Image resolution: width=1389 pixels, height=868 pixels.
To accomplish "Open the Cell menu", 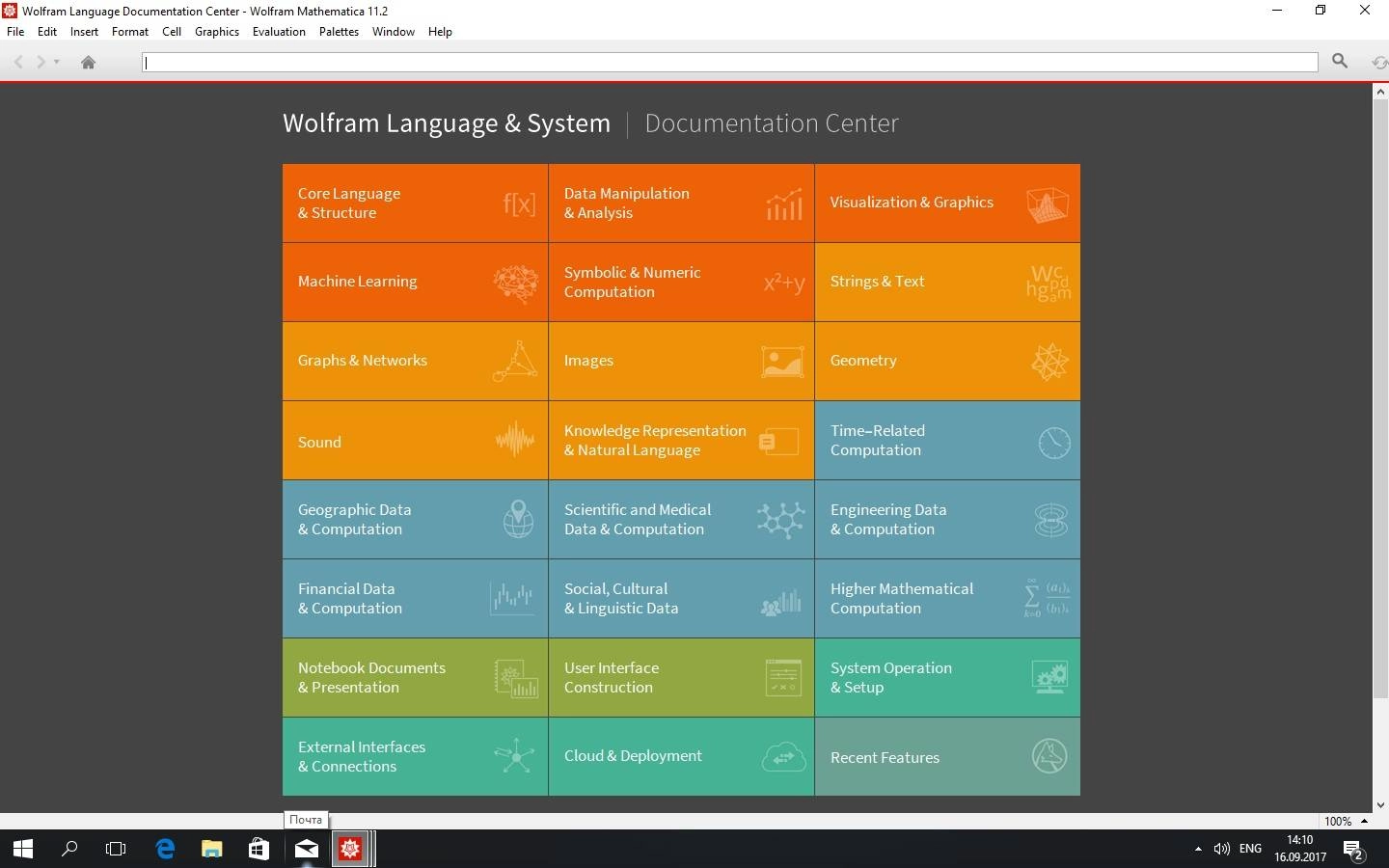I will pyautogui.click(x=172, y=32).
